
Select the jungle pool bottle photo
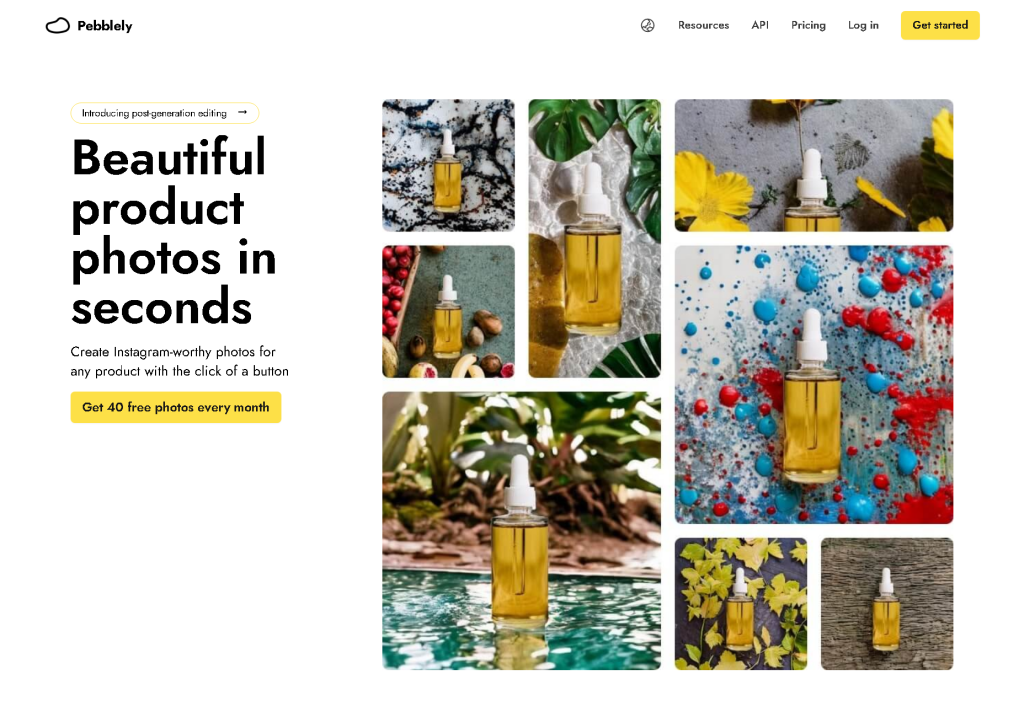coord(521,531)
